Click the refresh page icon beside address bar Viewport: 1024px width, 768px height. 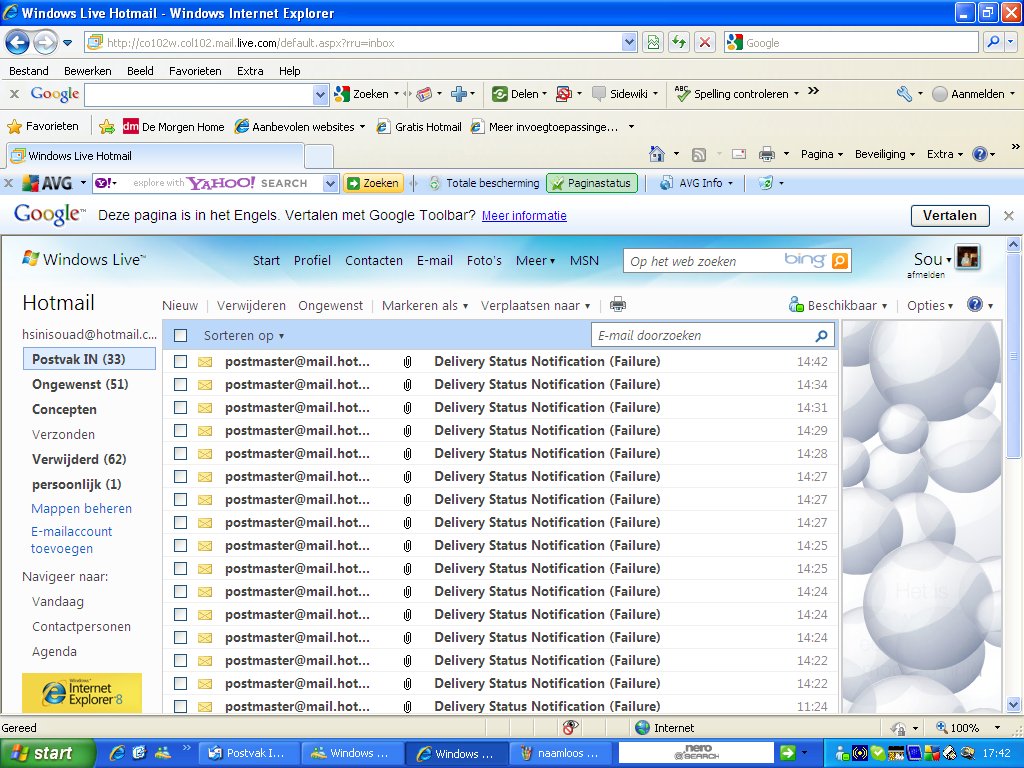tap(679, 42)
